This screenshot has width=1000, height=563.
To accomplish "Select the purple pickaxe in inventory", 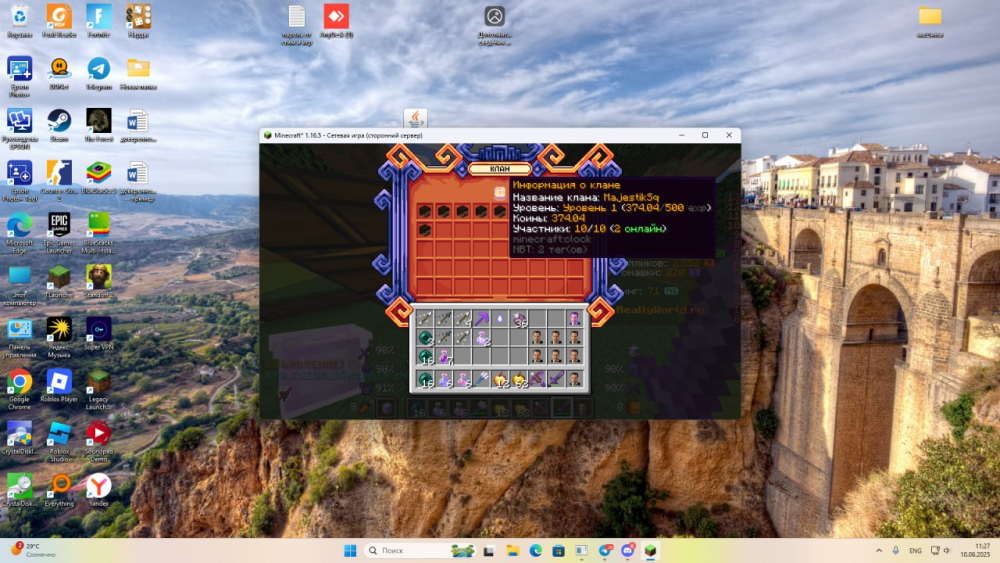I will coord(481,318).
